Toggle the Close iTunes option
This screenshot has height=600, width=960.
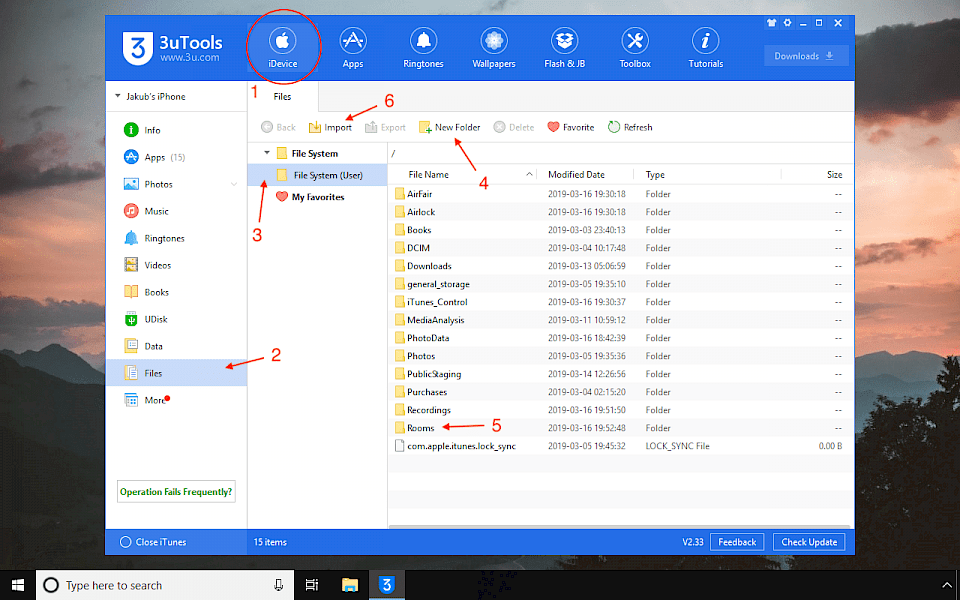tap(152, 542)
